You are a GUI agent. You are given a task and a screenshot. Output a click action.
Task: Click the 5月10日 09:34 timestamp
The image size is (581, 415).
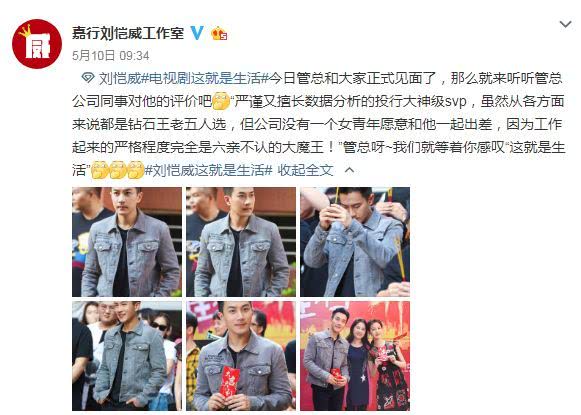(x=110, y=56)
